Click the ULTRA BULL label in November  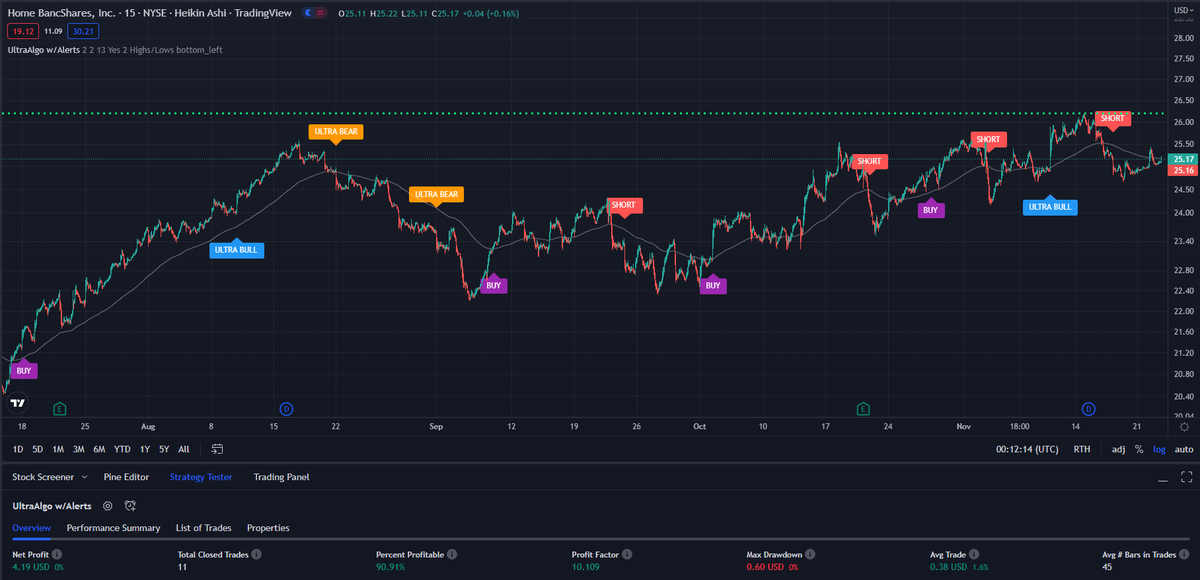click(1050, 207)
